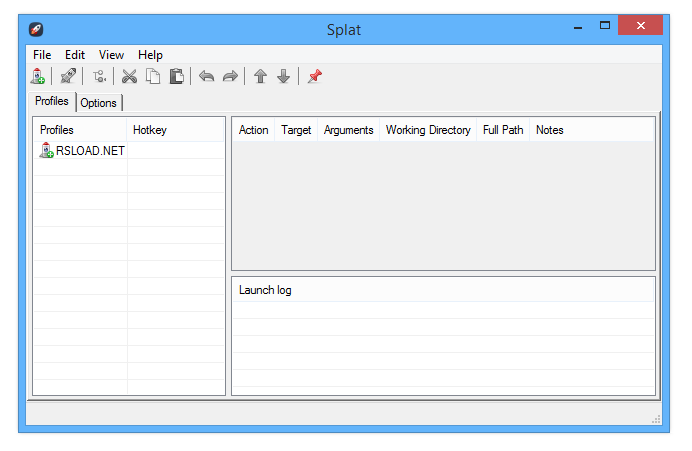Click the New Profile toolbar icon
This screenshot has height=451, width=692.
(x=38, y=76)
